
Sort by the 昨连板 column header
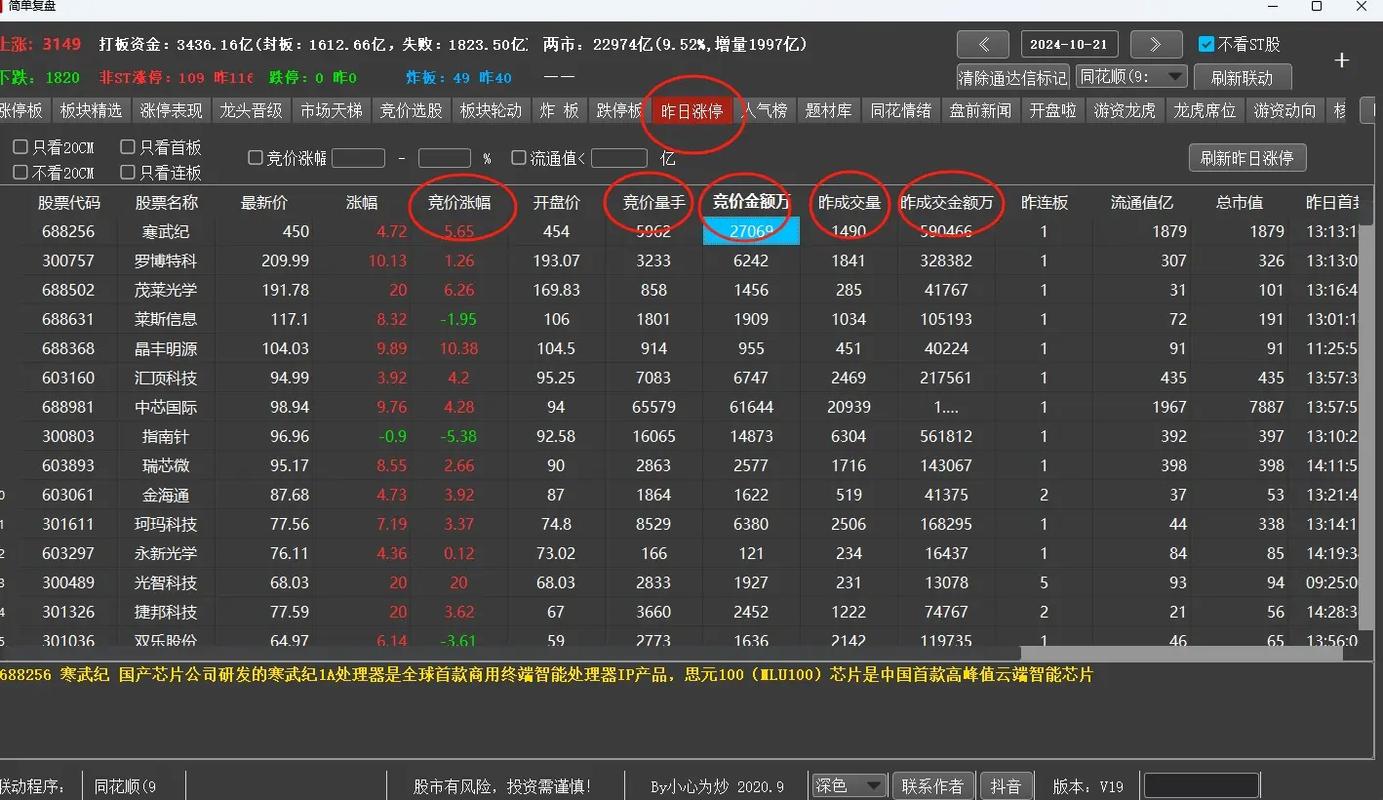click(1044, 202)
